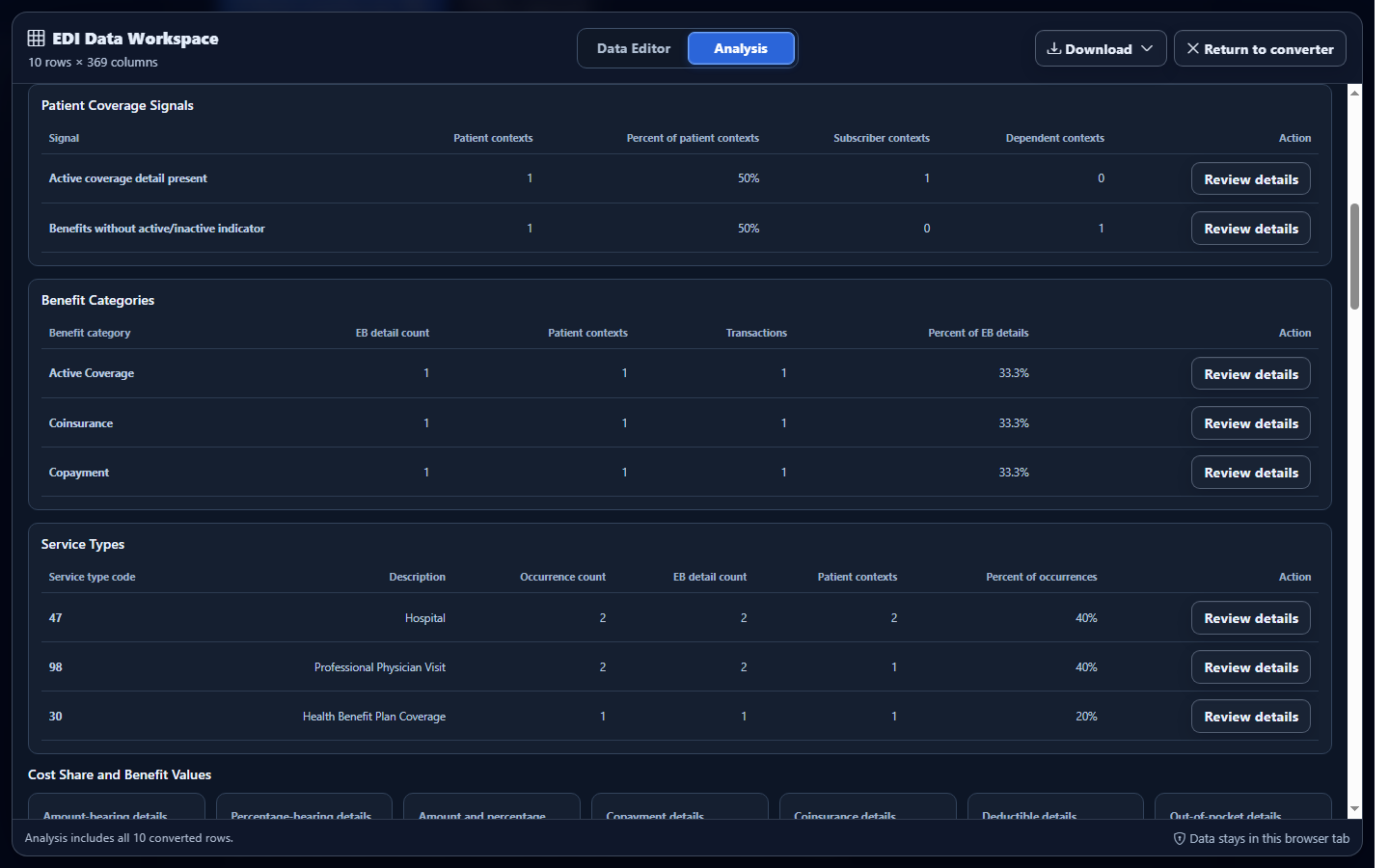Click 'Data stays in this browser tab' text

click(1269, 839)
